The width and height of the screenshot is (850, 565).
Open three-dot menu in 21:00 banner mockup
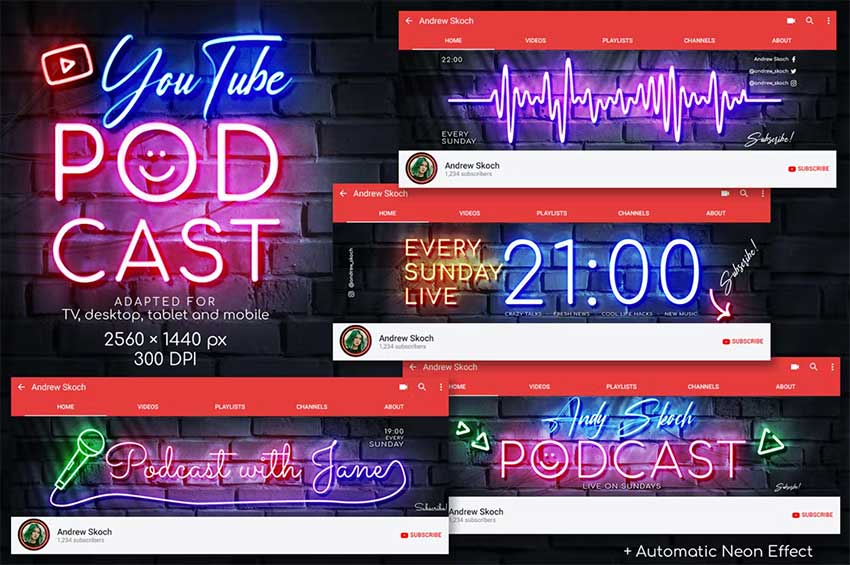click(763, 193)
